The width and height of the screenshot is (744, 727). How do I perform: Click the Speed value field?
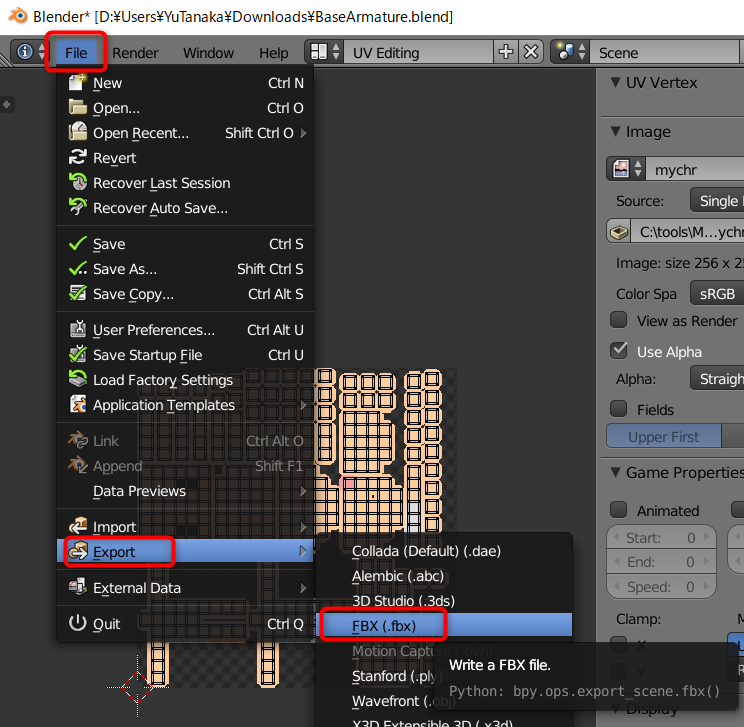[661, 587]
